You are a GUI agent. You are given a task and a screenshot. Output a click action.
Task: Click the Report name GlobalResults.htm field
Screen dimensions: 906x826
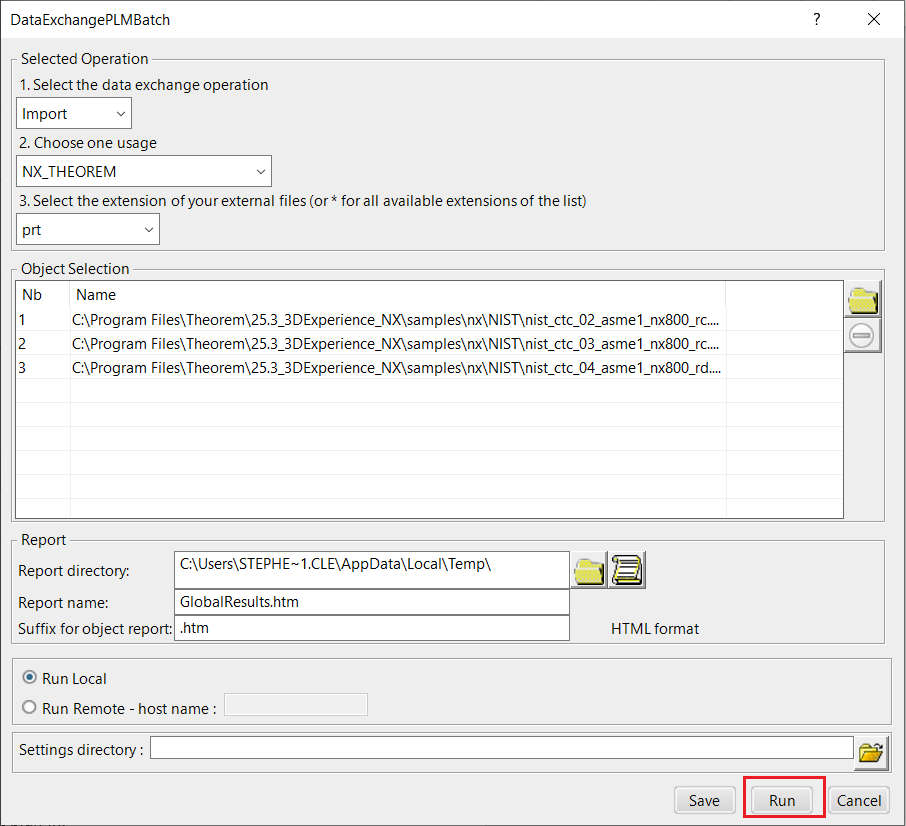pos(372,602)
